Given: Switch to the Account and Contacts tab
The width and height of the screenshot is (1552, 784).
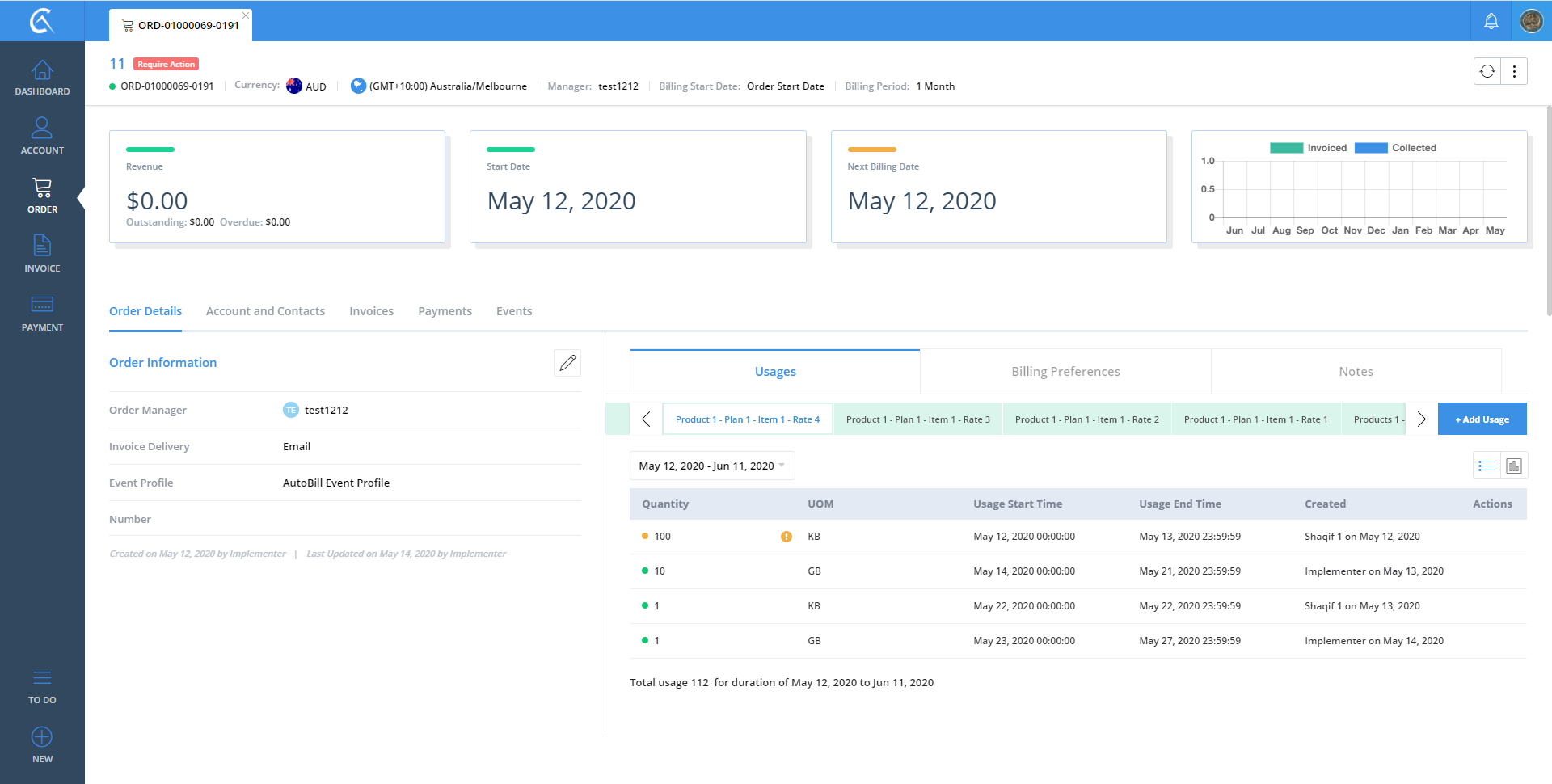Looking at the screenshot, I should pyautogui.click(x=265, y=311).
